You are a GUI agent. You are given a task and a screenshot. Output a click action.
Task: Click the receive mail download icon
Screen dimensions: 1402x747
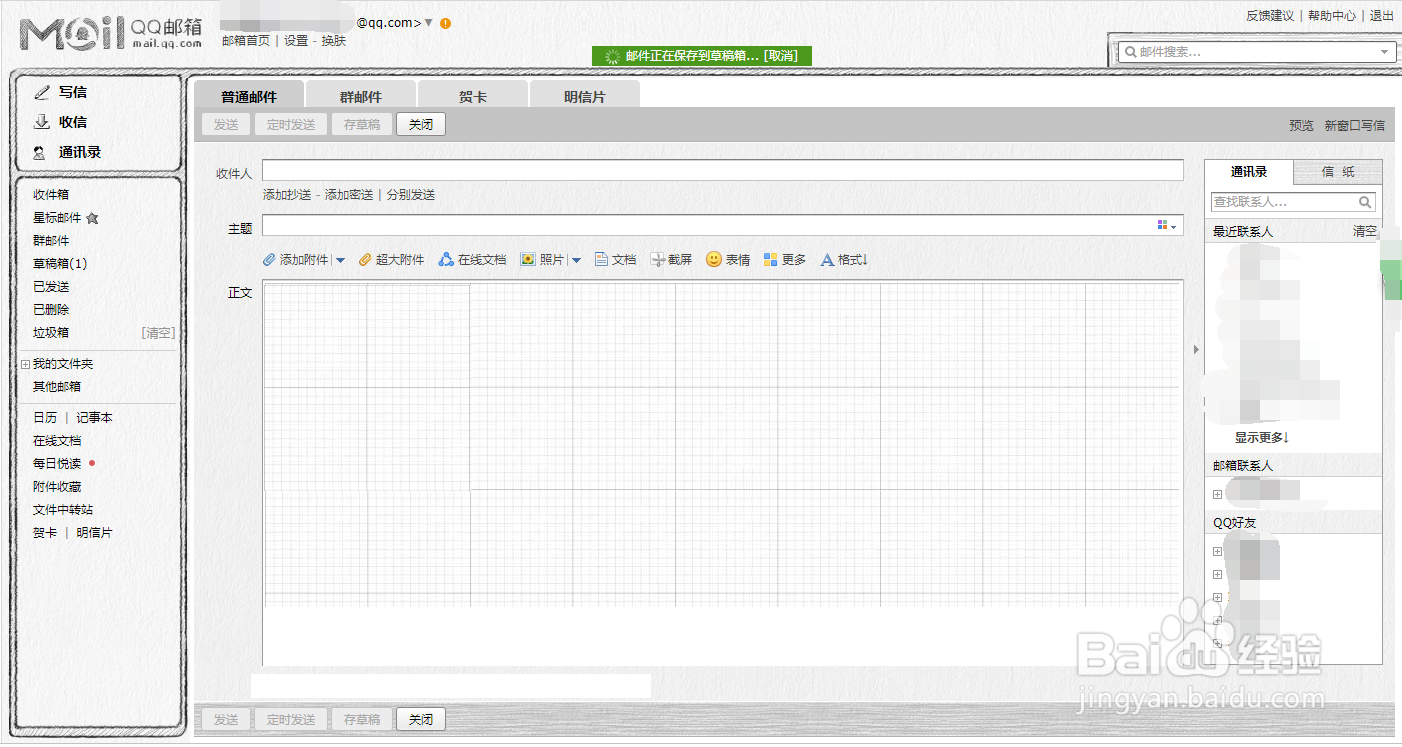coord(42,122)
